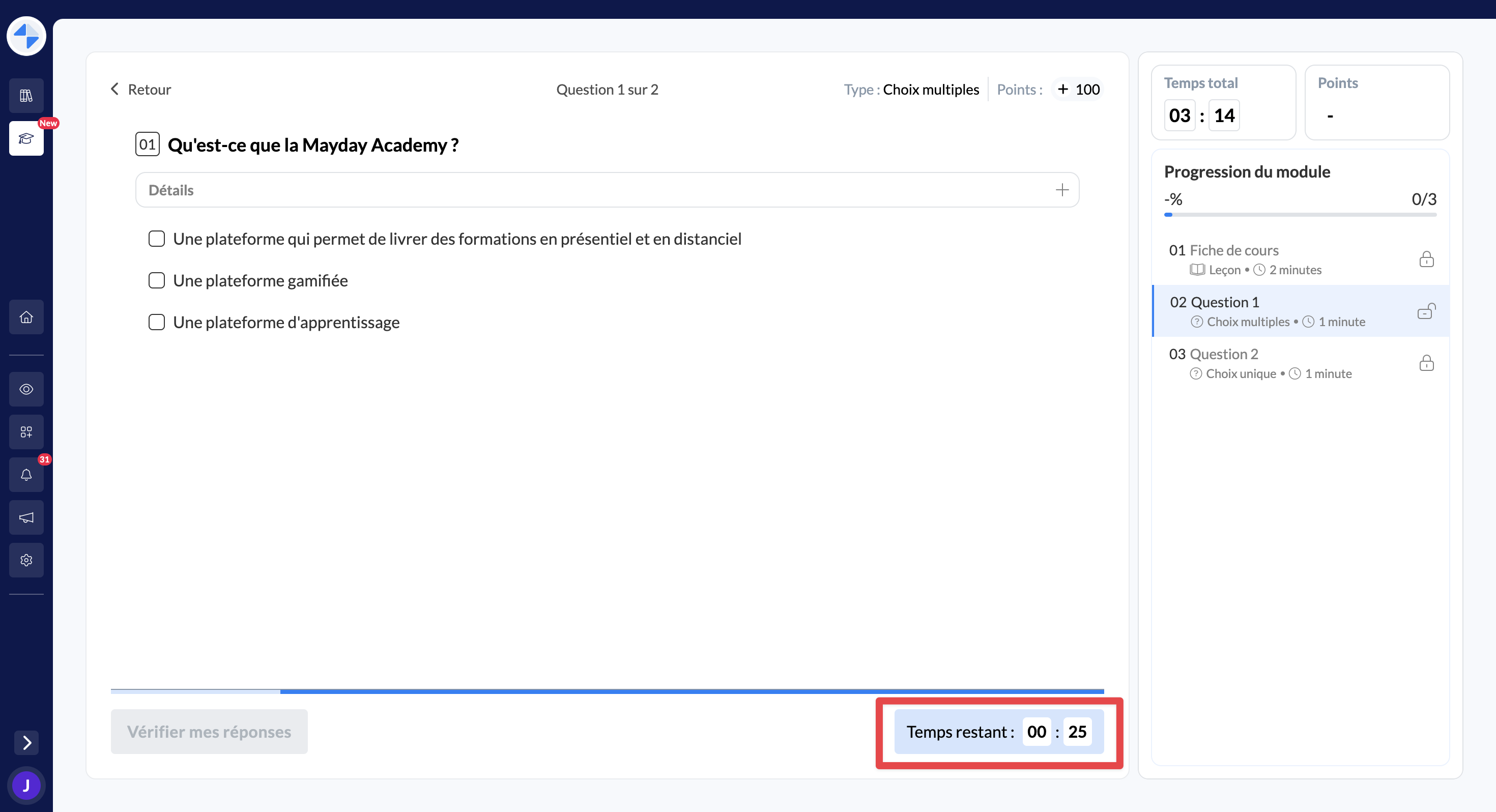
Task: Go to home via sidebar icon
Action: pos(26,317)
